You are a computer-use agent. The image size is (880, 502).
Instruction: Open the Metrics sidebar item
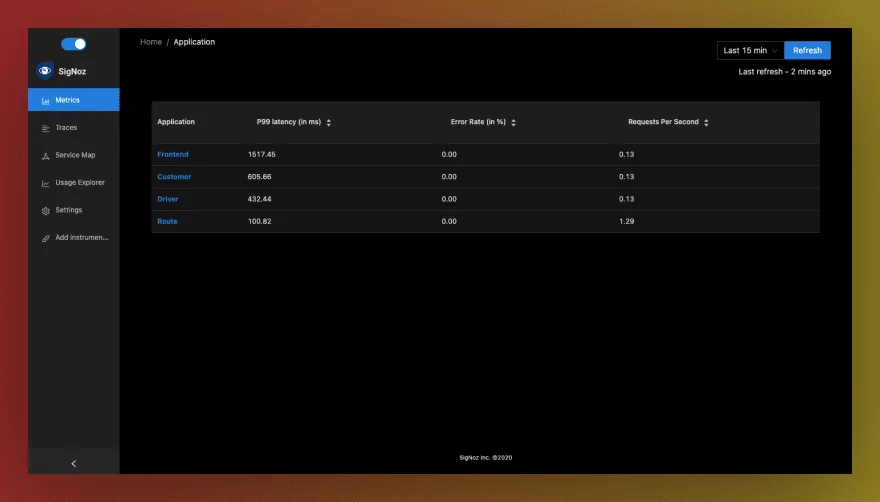point(74,100)
